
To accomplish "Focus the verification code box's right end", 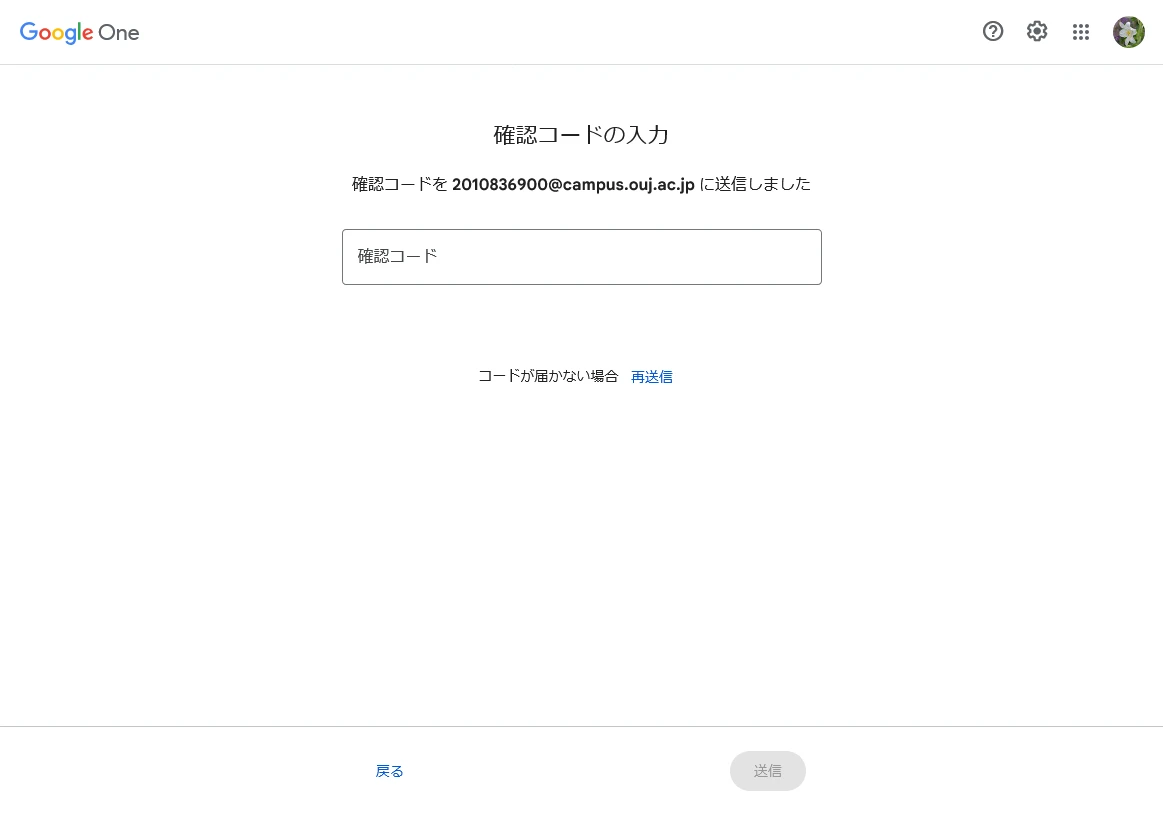I will point(800,257).
